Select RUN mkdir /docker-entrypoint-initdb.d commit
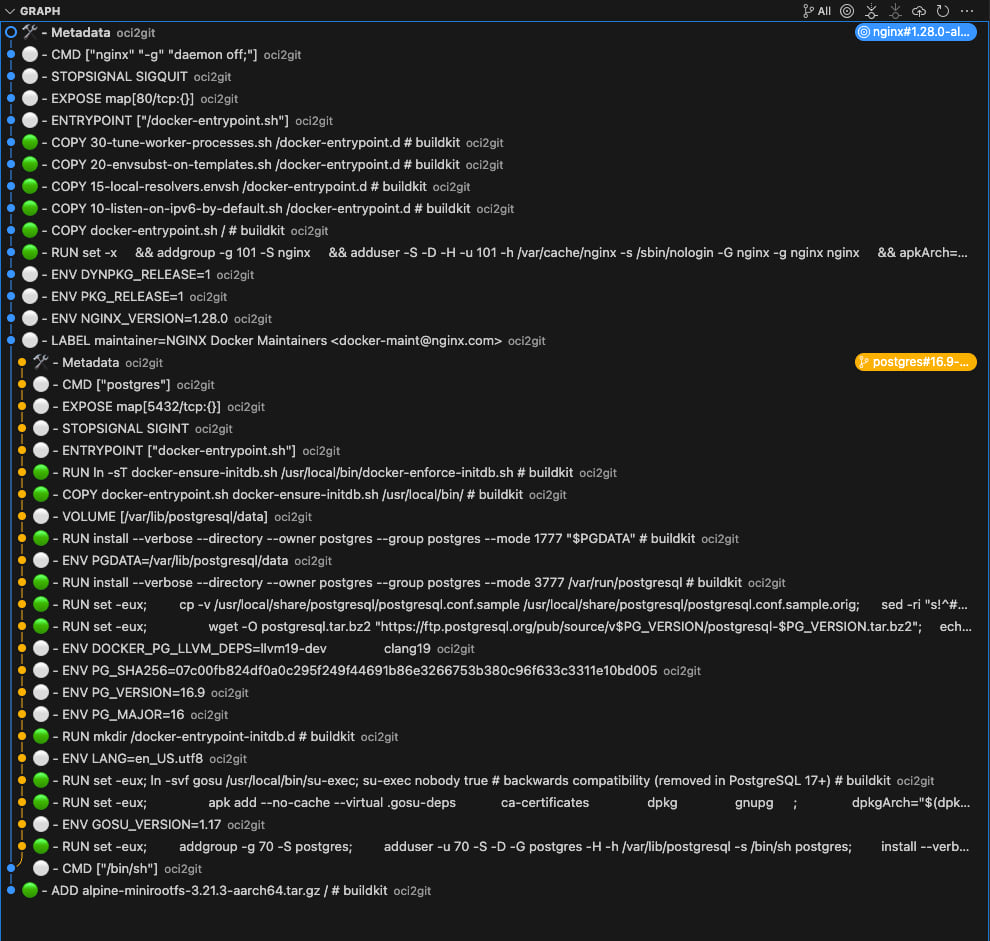This screenshot has height=941, width=990. (x=495, y=737)
